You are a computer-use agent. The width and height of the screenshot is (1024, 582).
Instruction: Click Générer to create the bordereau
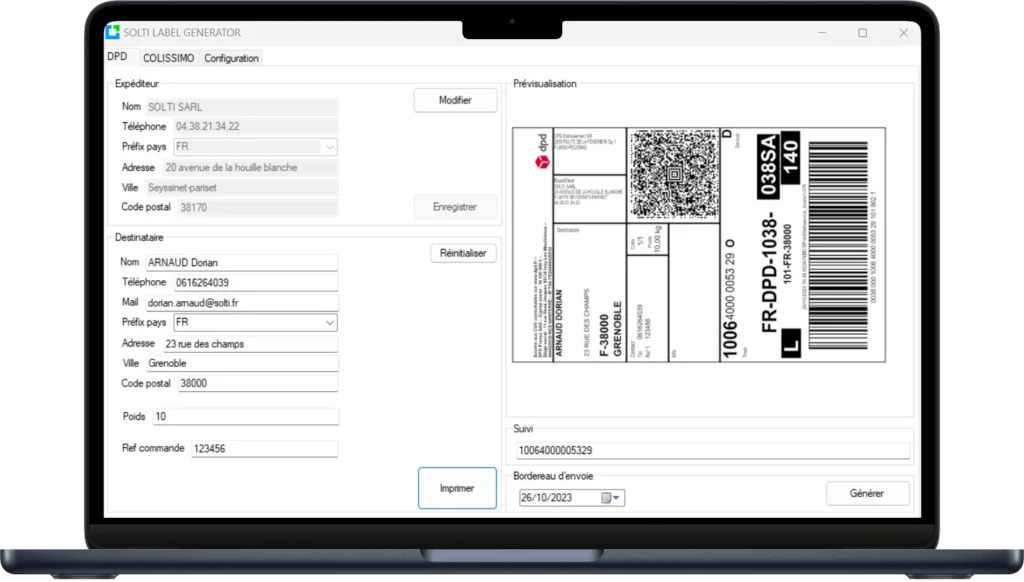point(867,493)
